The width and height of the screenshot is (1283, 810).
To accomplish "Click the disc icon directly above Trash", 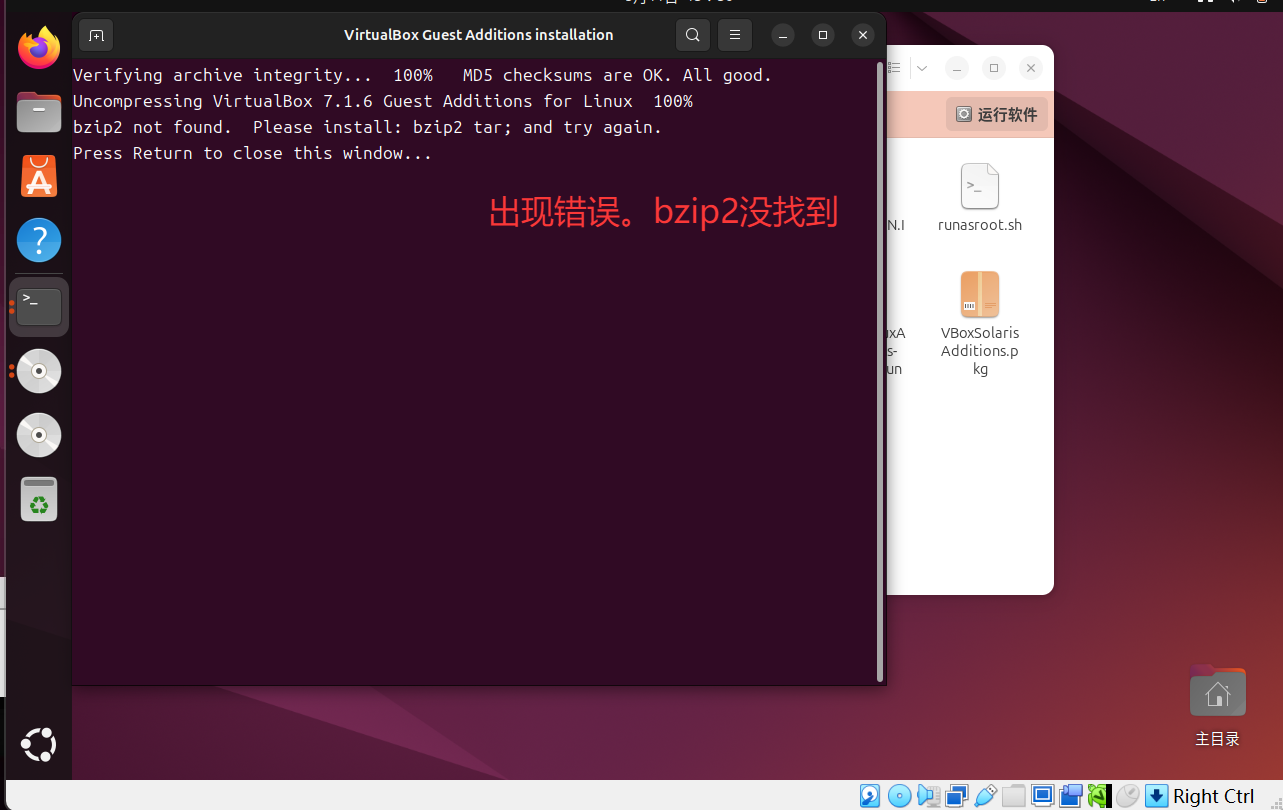I will coord(39,435).
